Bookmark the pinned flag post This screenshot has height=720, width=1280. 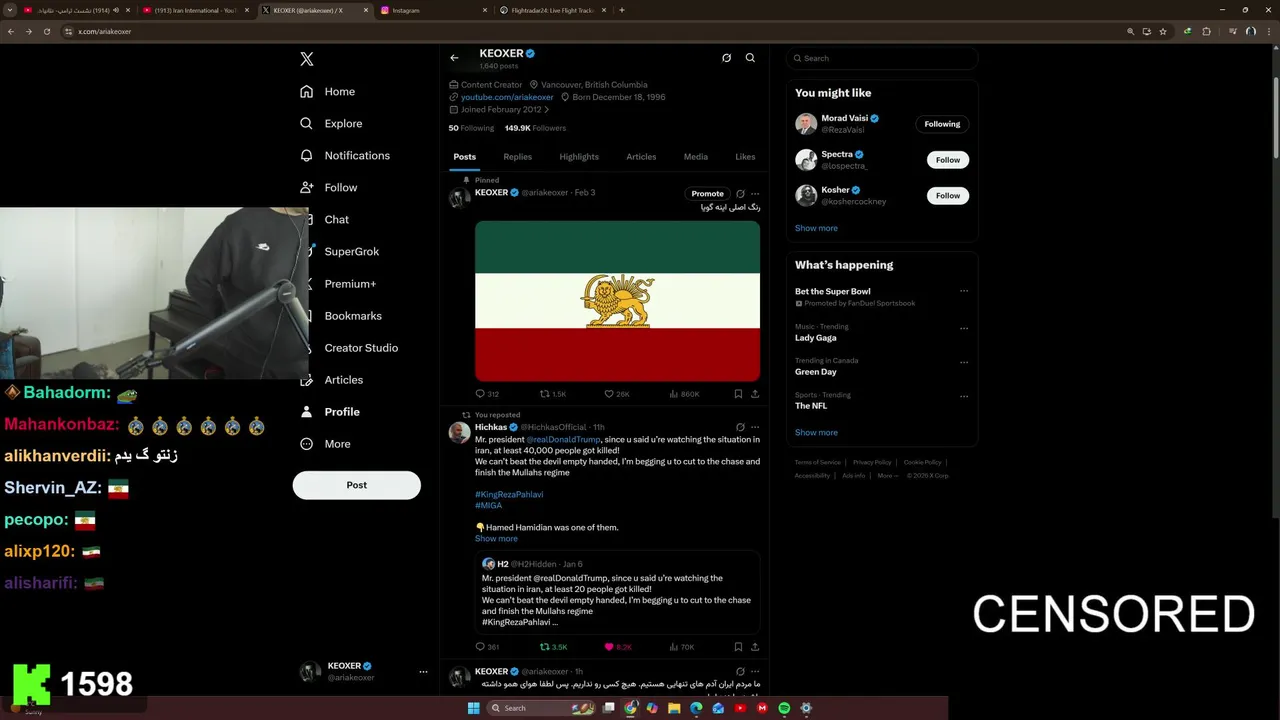[738, 394]
